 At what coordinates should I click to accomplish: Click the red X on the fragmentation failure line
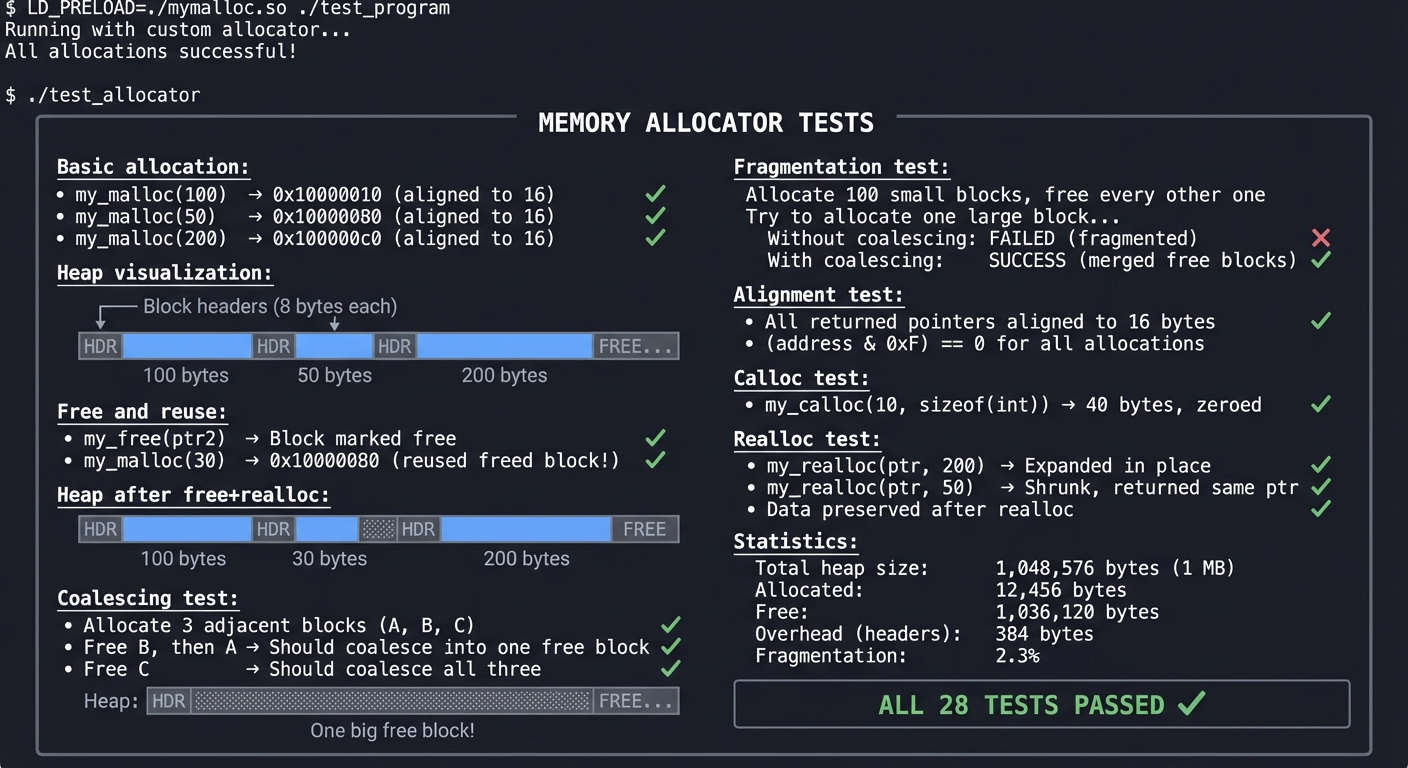coord(1321,238)
